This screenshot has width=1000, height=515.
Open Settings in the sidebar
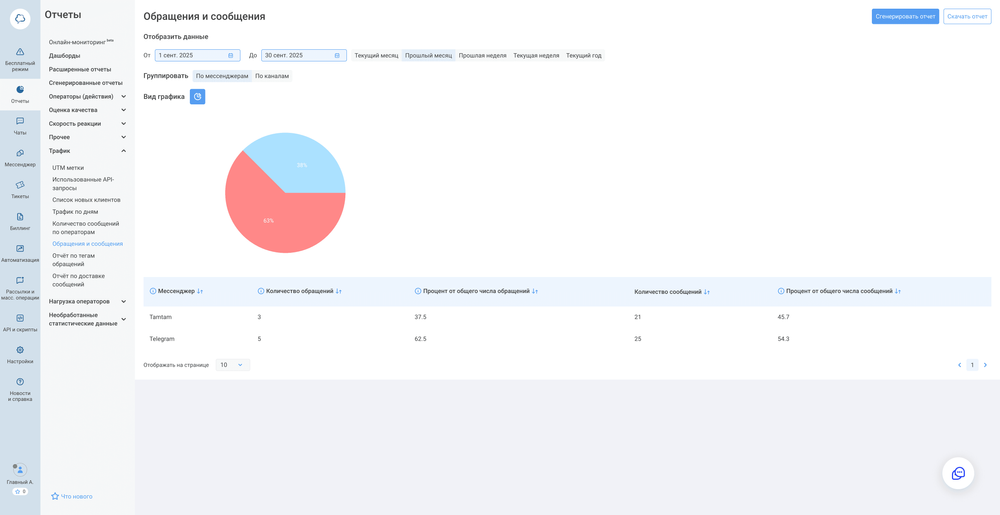tap(20, 354)
